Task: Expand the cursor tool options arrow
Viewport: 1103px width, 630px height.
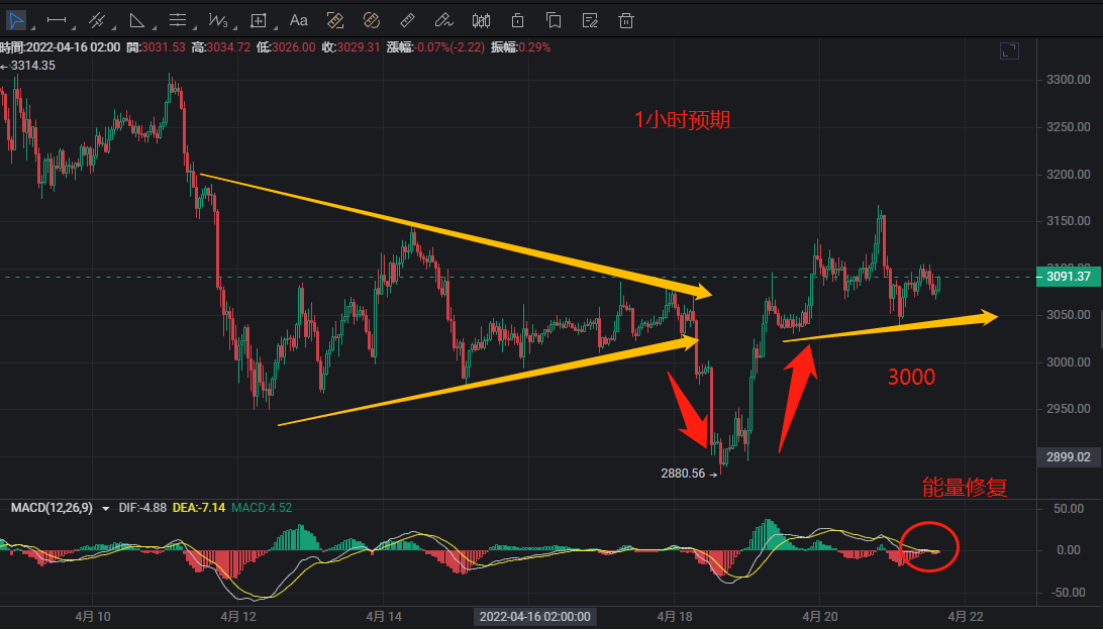Action: point(33,28)
